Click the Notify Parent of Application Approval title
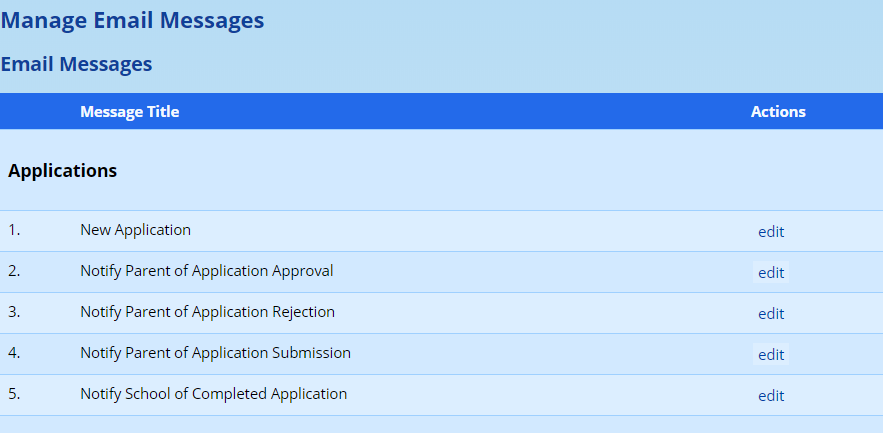The width and height of the screenshot is (883, 433). coord(206,271)
